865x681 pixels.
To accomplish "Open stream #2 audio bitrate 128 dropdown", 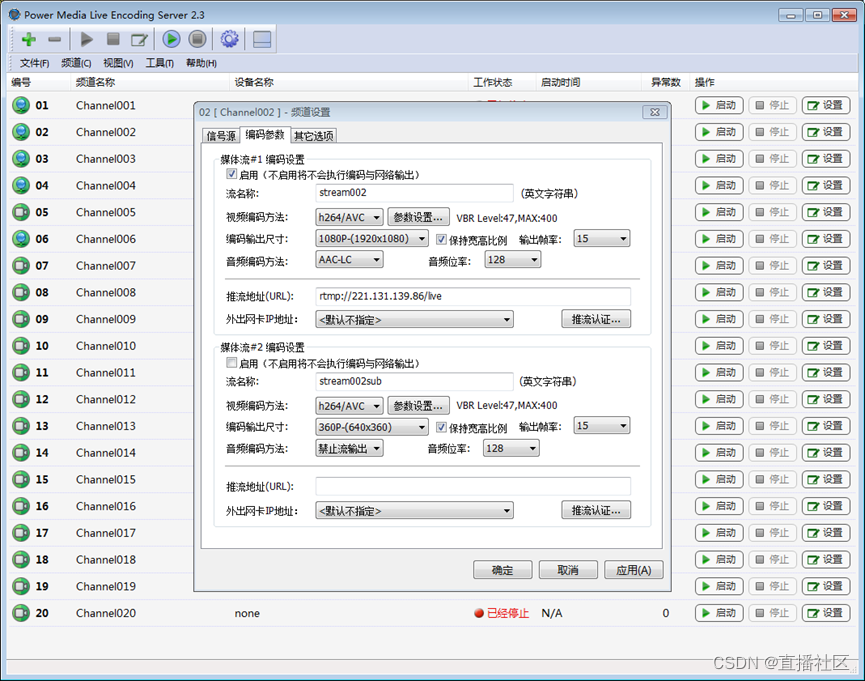I will [511, 448].
